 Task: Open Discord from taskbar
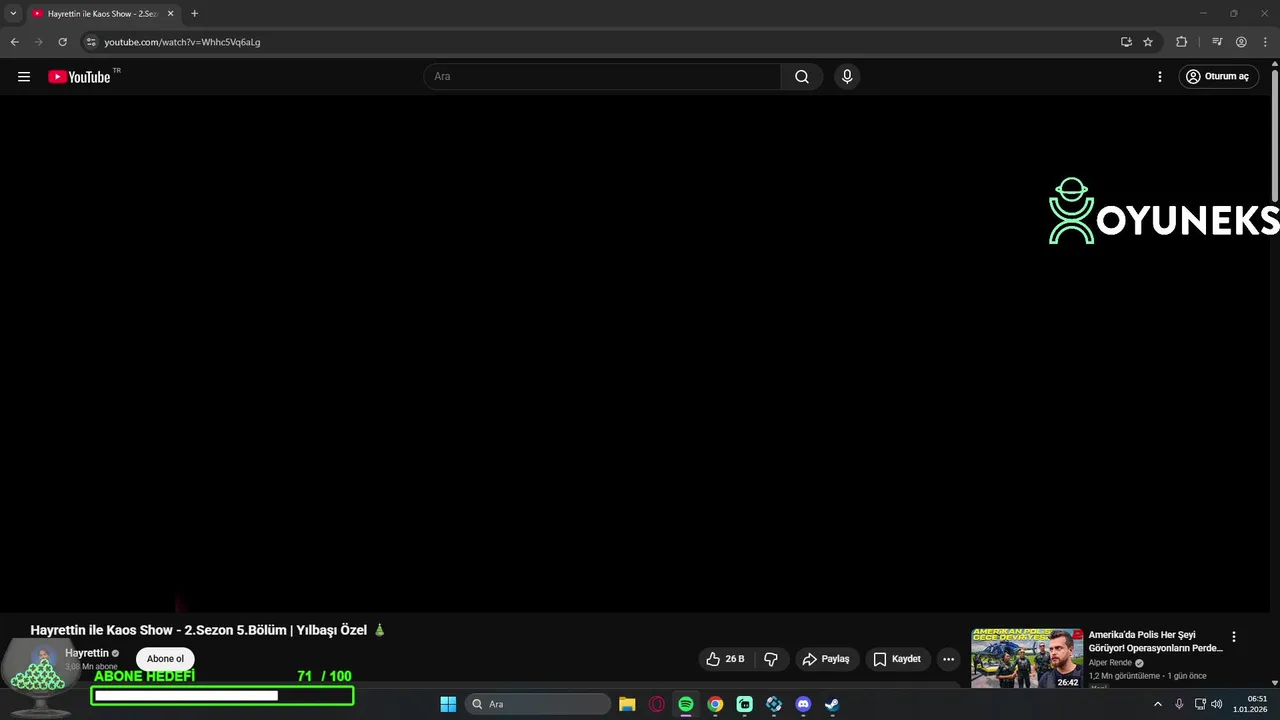click(803, 704)
